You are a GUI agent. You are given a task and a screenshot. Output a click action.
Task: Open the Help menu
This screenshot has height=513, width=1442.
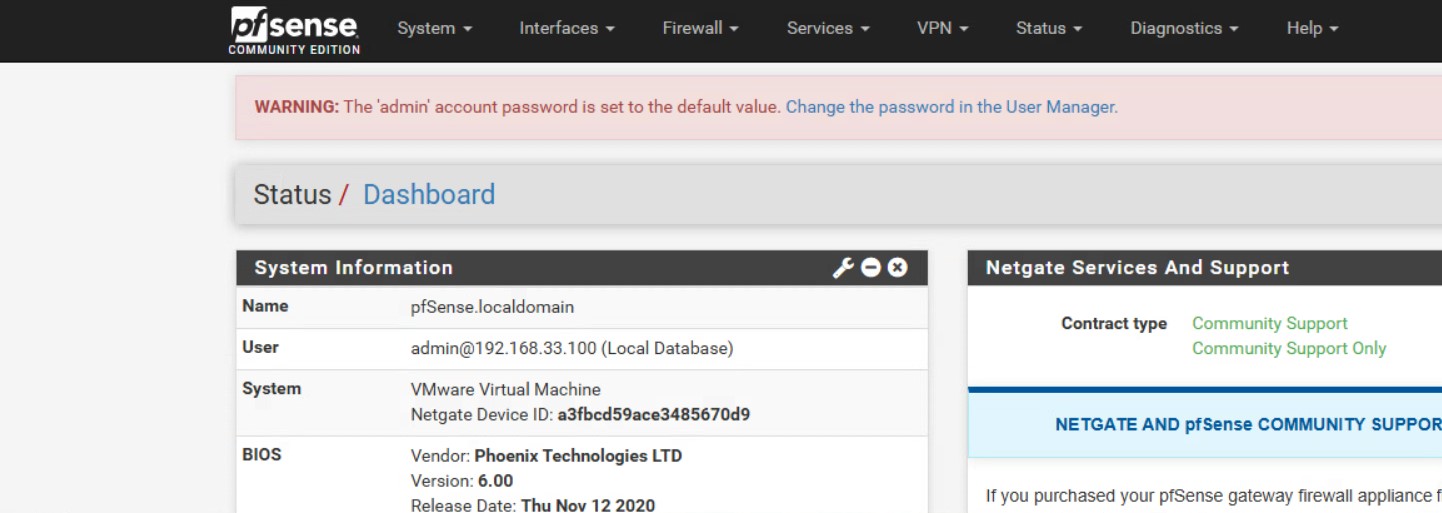click(x=1312, y=28)
